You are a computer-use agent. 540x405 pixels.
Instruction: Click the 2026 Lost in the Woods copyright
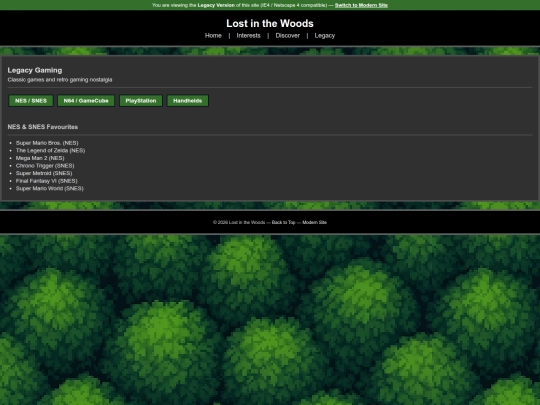tap(239, 222)
